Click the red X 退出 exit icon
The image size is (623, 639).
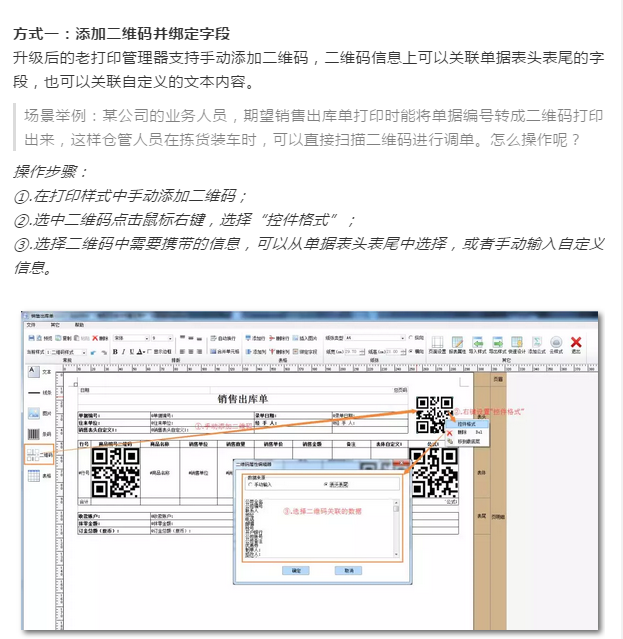pos(576,342)
